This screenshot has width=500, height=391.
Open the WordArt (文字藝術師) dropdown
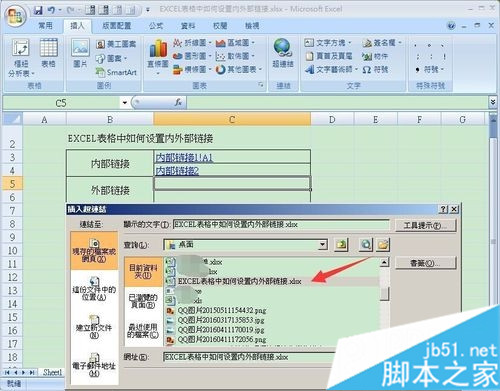click(x=332, y=70)
